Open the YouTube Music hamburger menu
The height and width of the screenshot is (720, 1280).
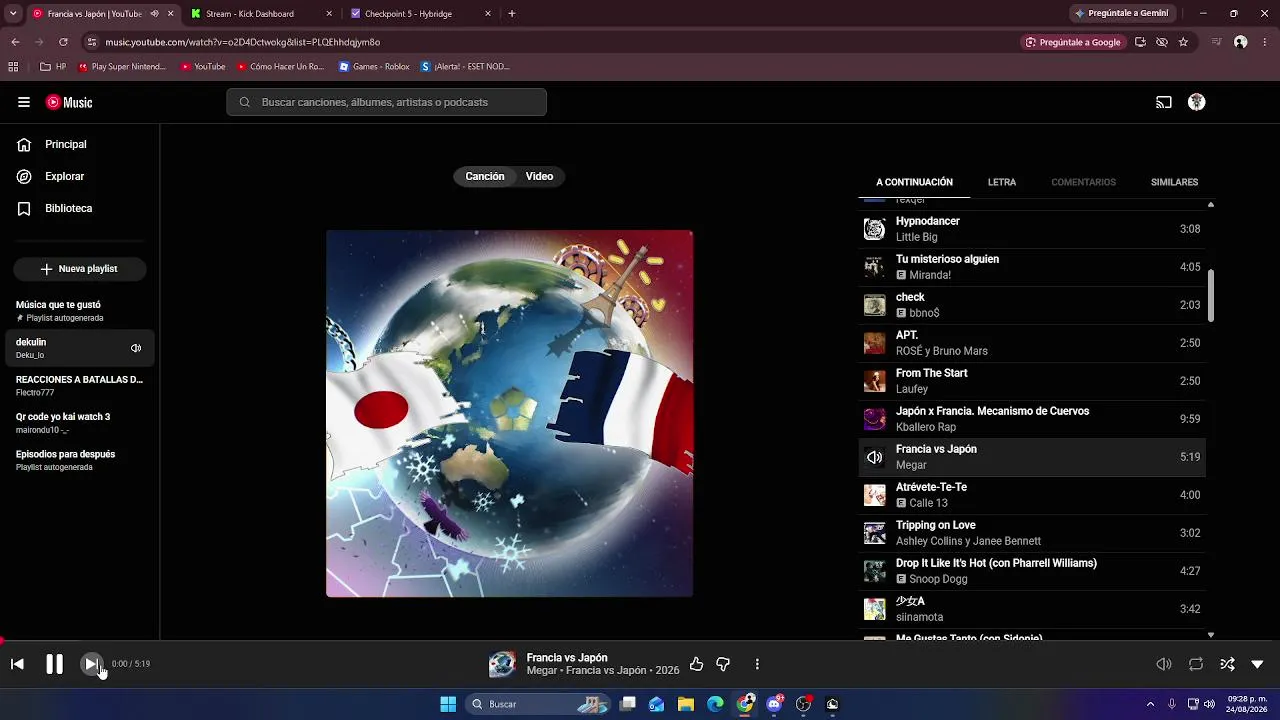pos(24,102)
